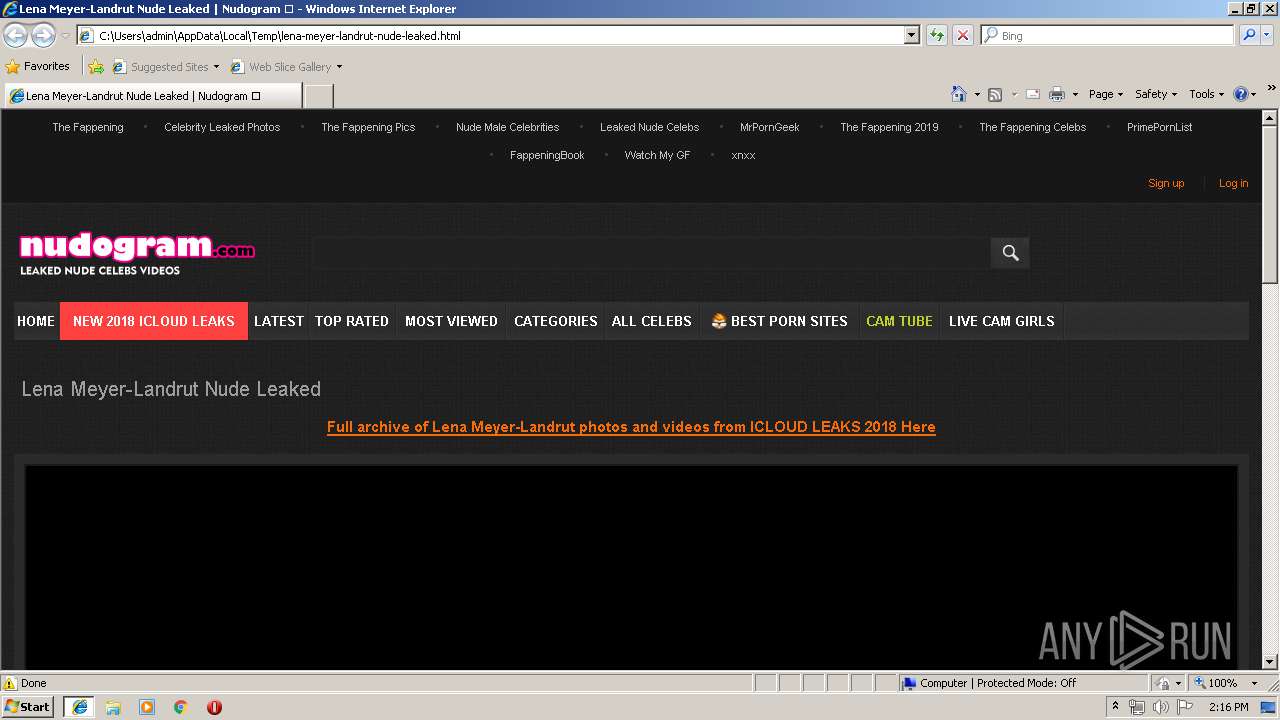
Task: Open the Favorites star button
Action: click(x=38, y=66)
